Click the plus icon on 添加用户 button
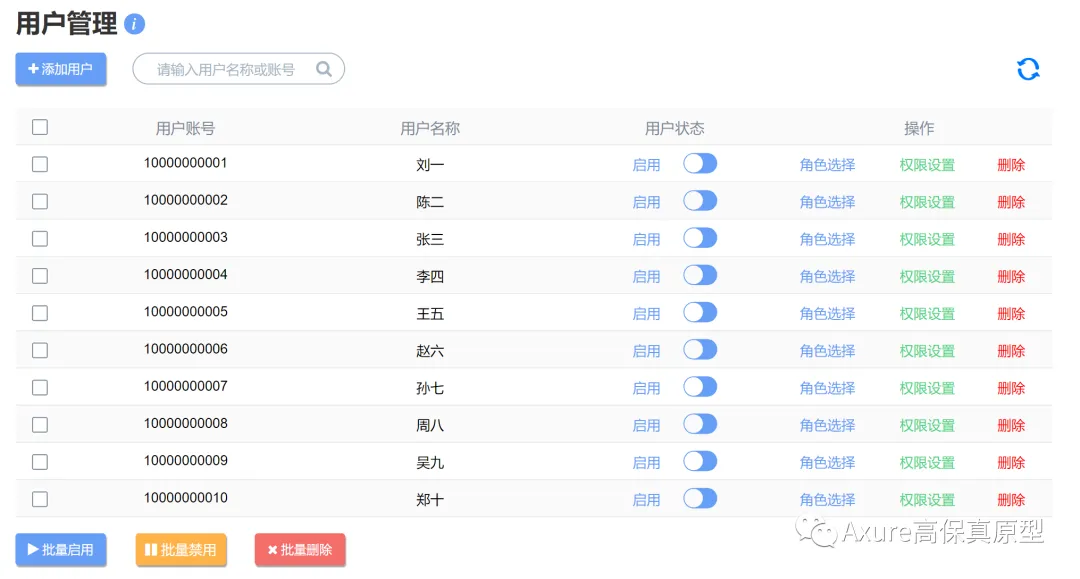Screen dimensions: 1080x579 [x=35, y=70]
